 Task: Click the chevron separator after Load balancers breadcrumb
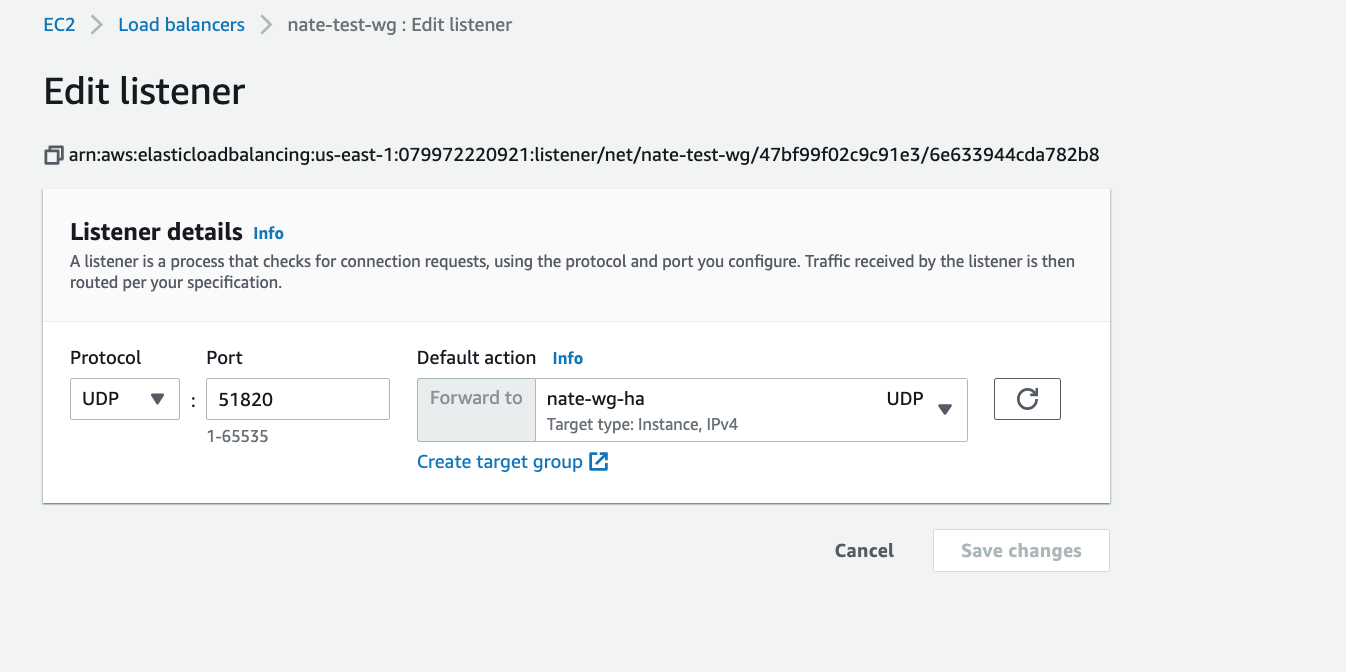tap(266, 25)
